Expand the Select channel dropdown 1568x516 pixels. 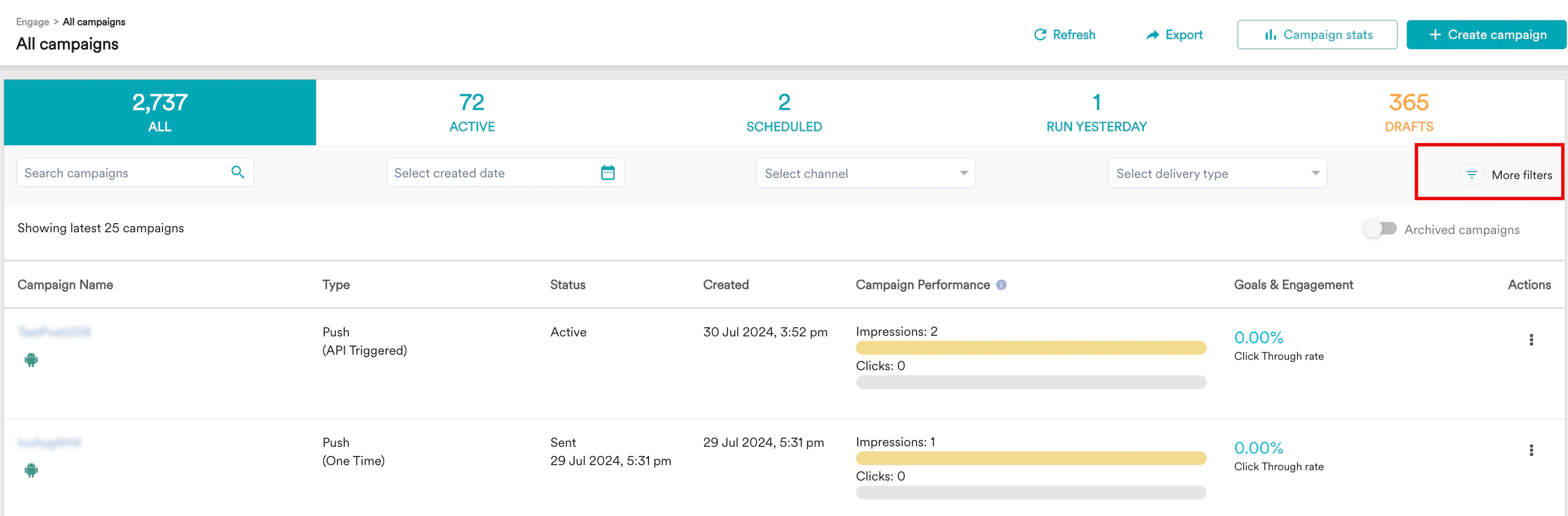(865, 173)
